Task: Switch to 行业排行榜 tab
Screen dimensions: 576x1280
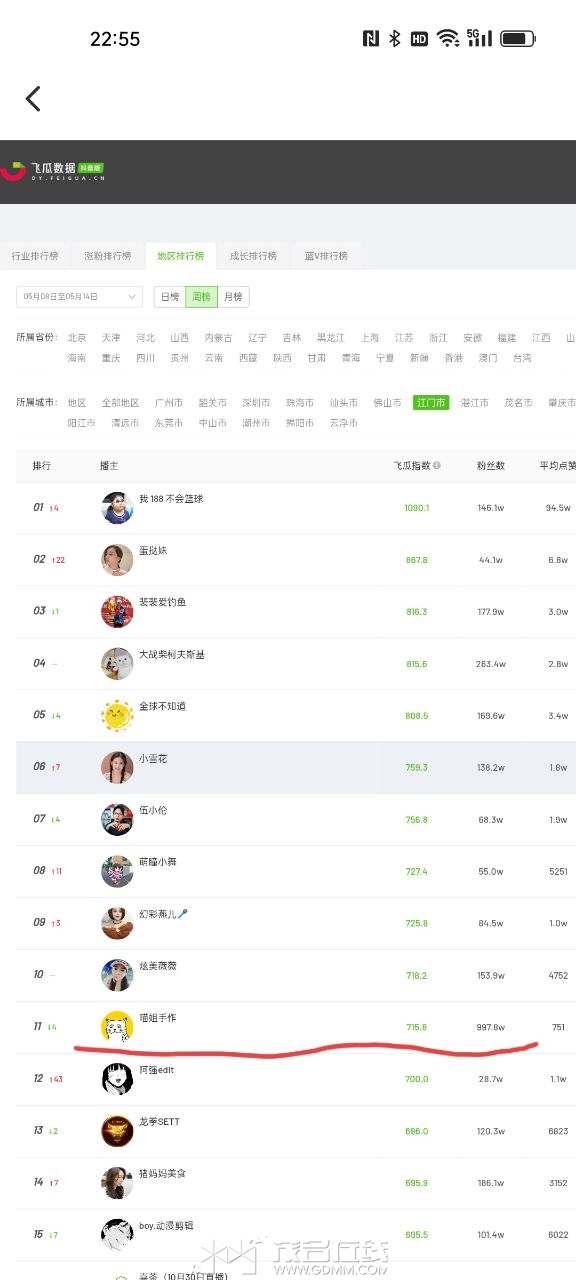Action: coord(35,256)
